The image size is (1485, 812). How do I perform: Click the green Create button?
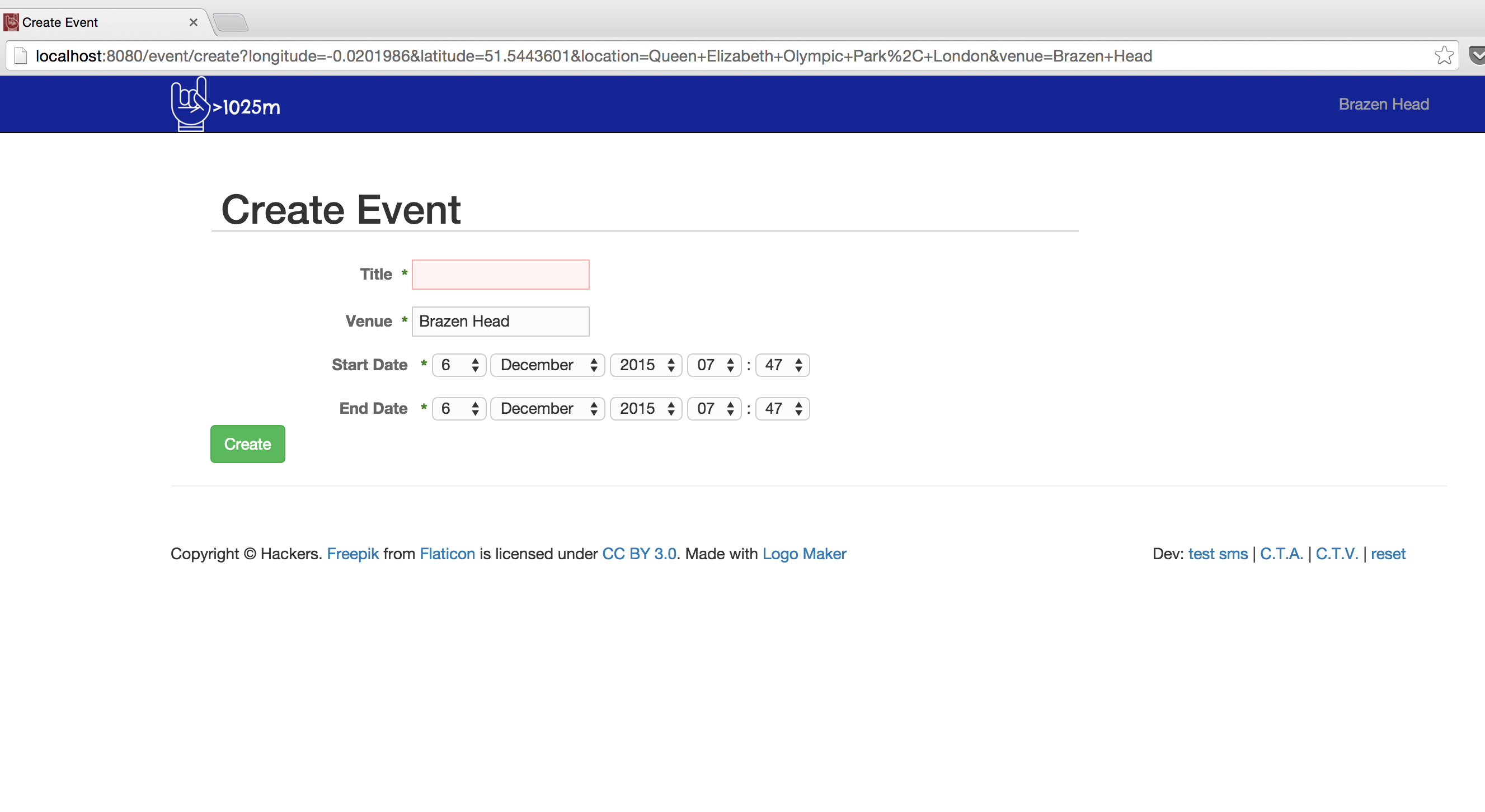247,443
